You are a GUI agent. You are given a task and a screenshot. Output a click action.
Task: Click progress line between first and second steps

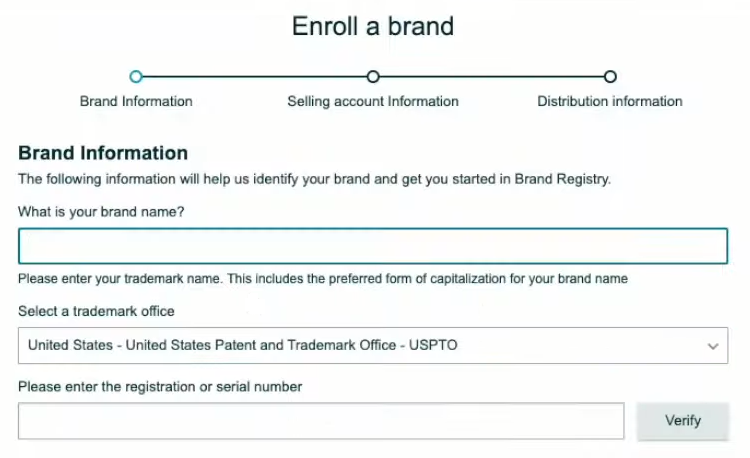click(255, 76)
